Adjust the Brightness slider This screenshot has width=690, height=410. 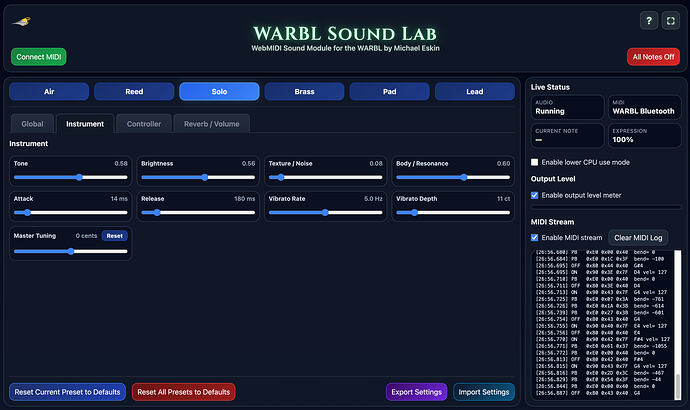point(198,177)
